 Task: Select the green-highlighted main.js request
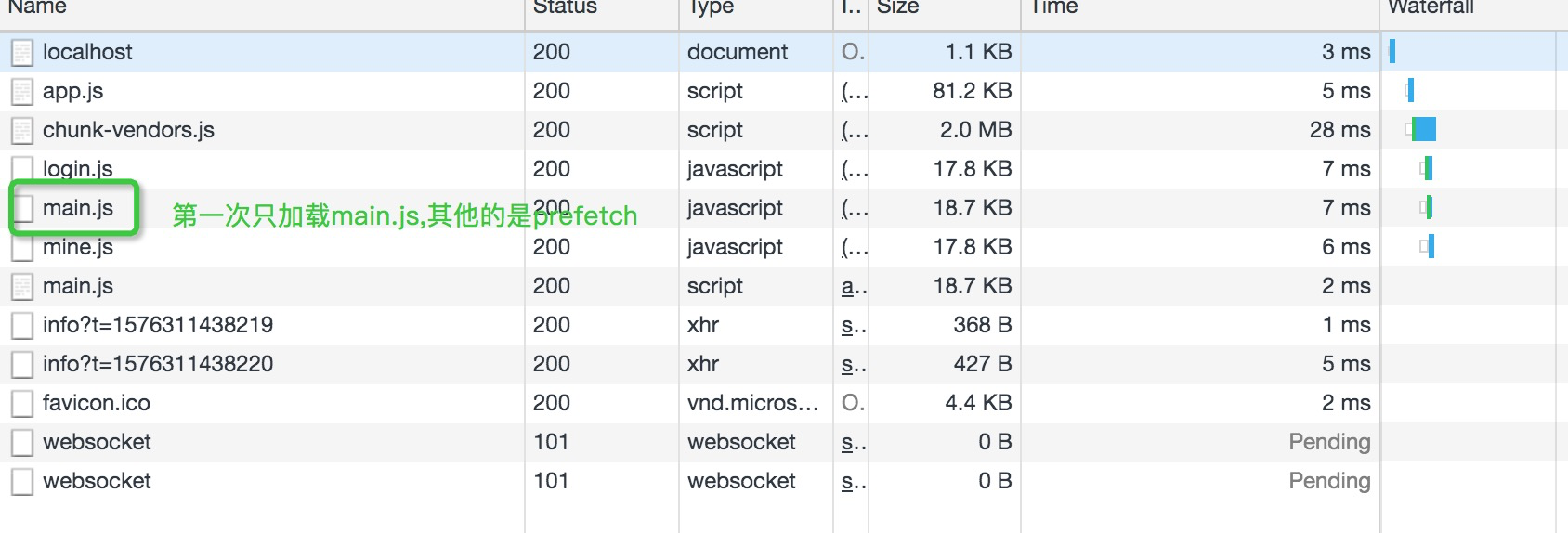78,208
